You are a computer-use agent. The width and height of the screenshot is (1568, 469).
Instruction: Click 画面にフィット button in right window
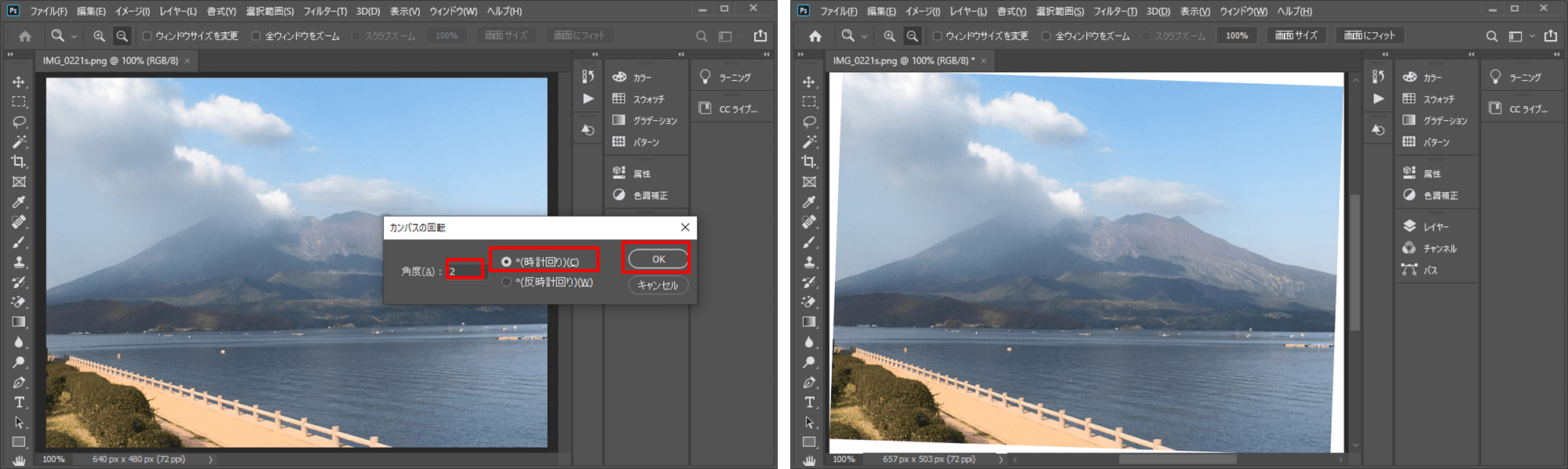1369,35
